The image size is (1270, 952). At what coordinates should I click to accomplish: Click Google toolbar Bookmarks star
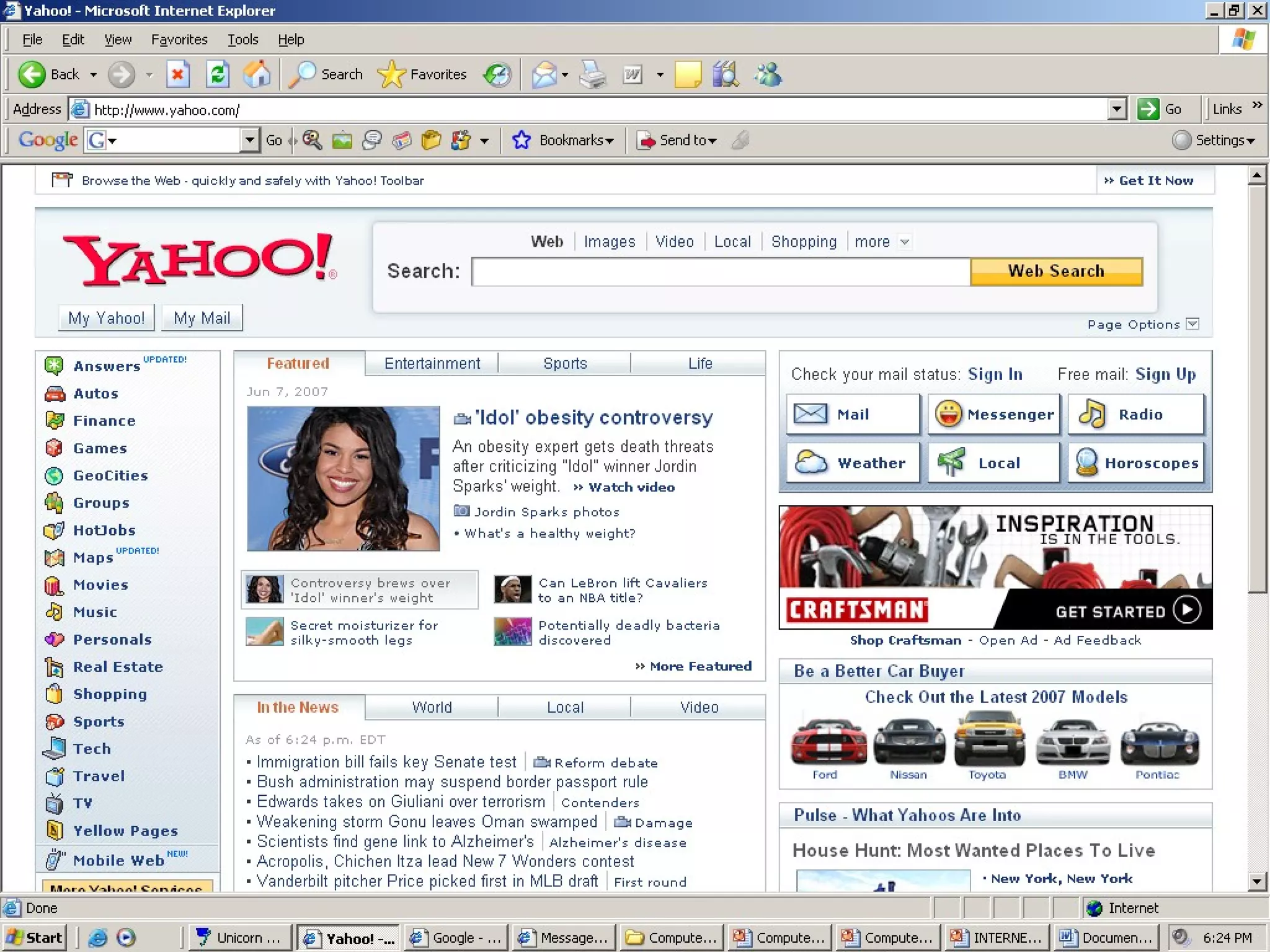522,141
